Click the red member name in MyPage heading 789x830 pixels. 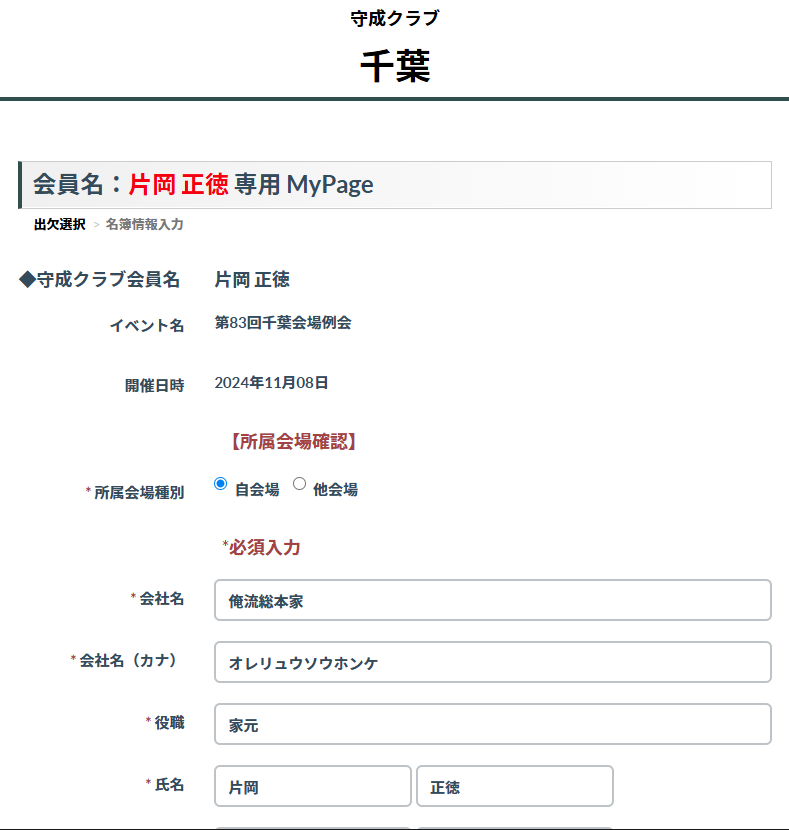[178, 185]
